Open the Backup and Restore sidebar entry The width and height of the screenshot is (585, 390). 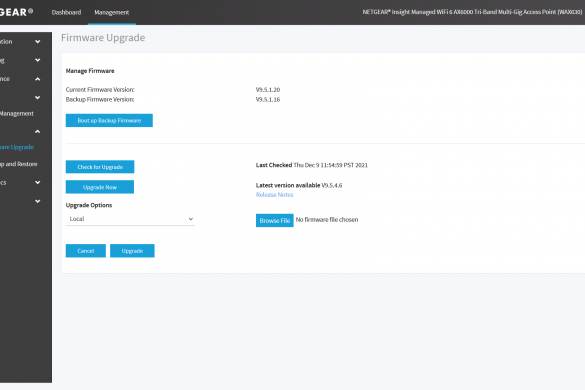(x=19, y=164)
